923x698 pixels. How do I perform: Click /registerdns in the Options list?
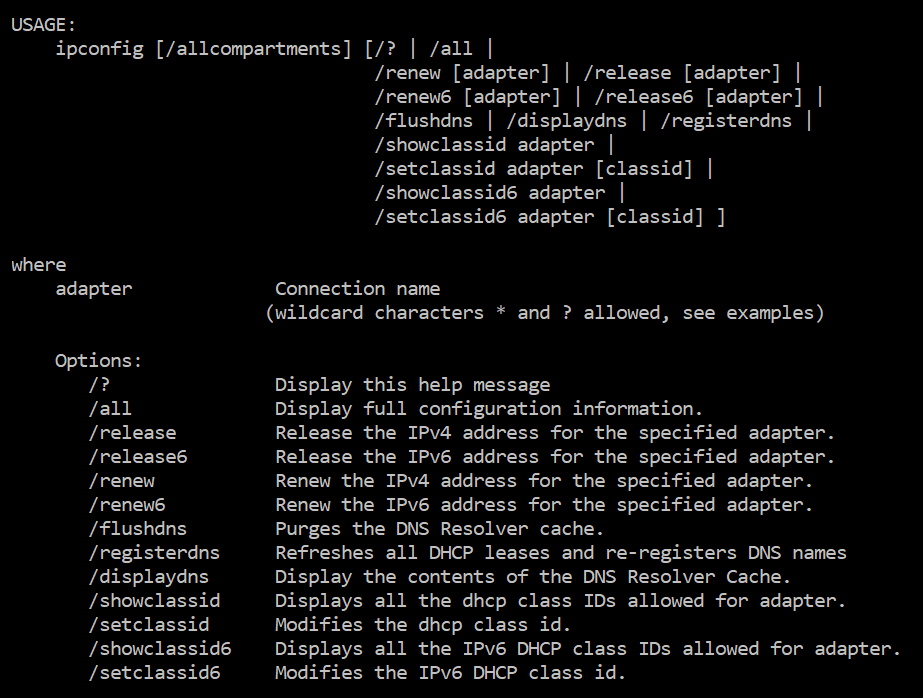pyautogui.click(x=153, y=553)
